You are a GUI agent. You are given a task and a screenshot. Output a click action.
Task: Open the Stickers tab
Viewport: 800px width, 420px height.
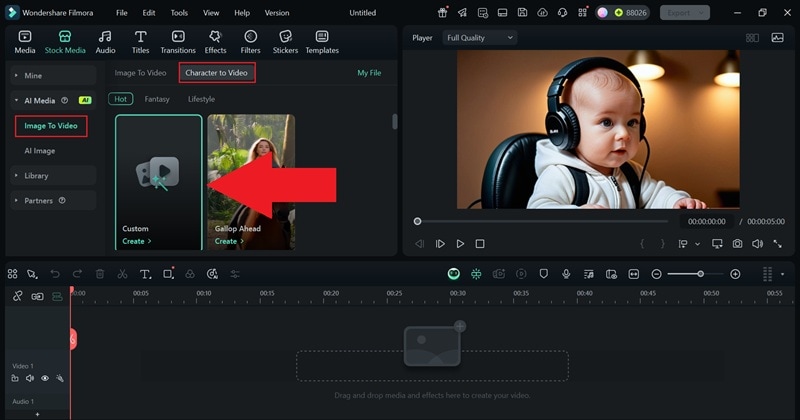285,42
